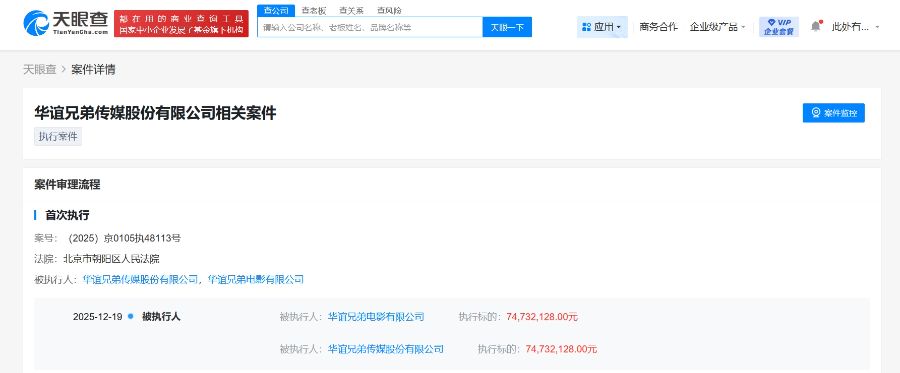
Task: Click the 首次执行 section heading
Action: 67,215
